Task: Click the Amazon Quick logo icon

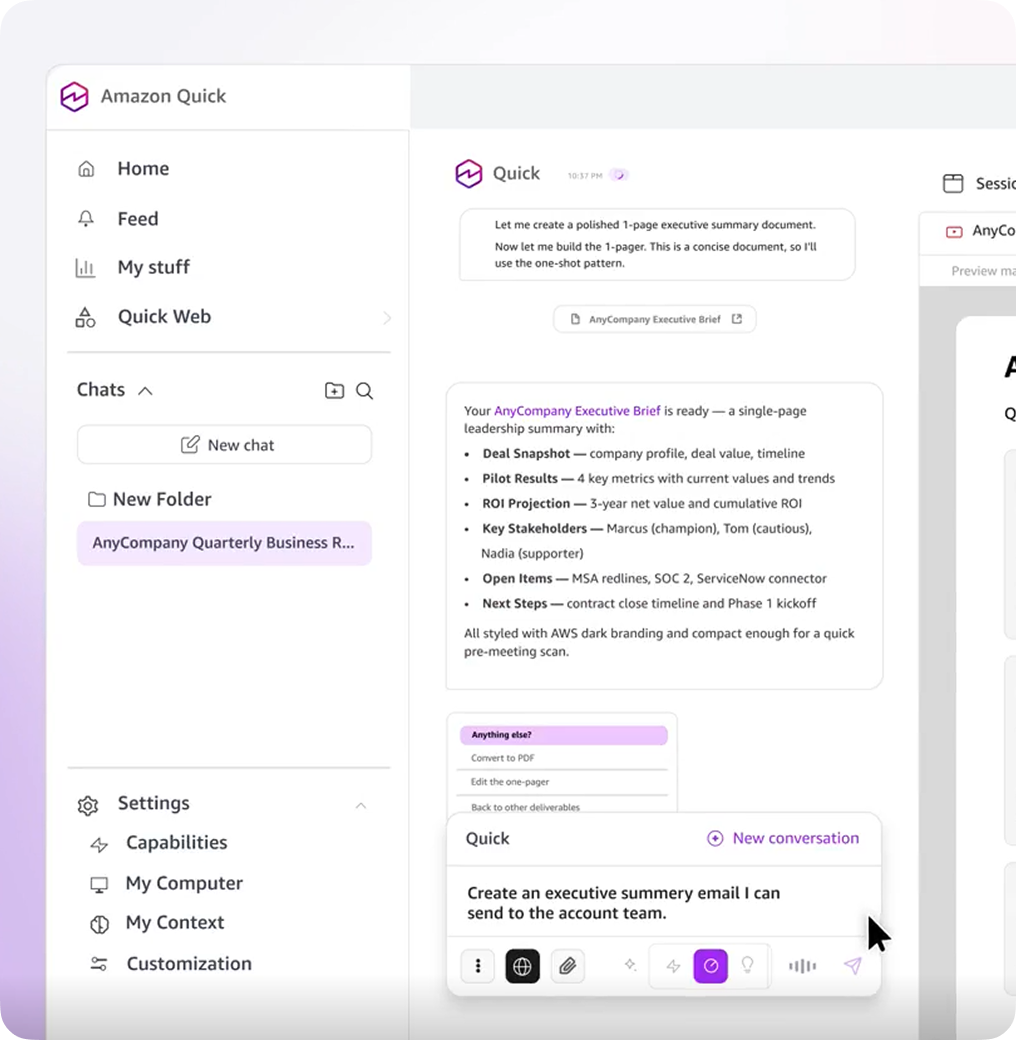Action: click(75, 97)
